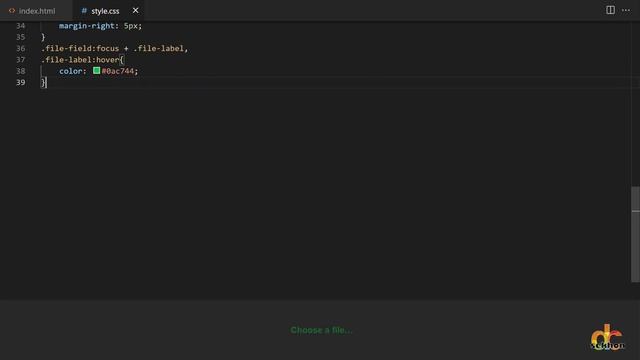Click line number 39 in gutter
The image size is (640, 360).
coord(20,82)
